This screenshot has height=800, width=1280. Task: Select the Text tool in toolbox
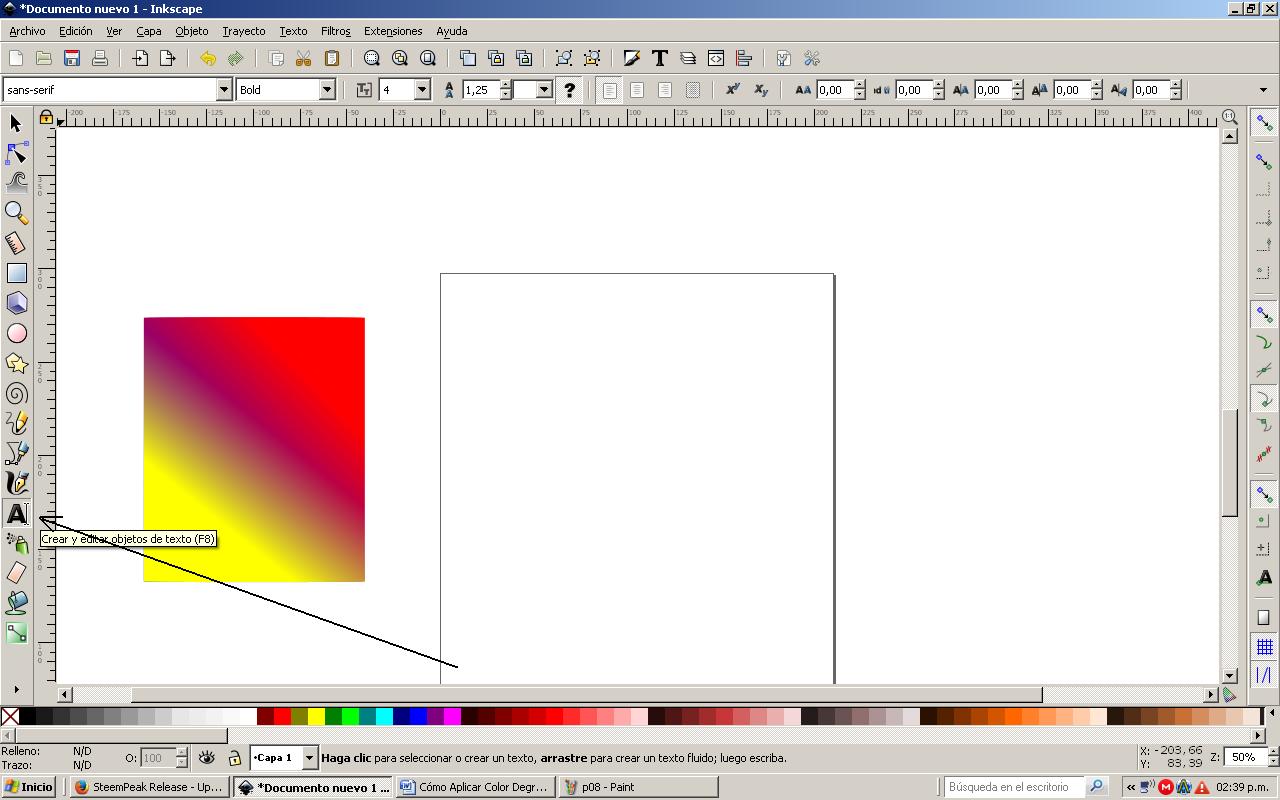(x=16, y=513)
